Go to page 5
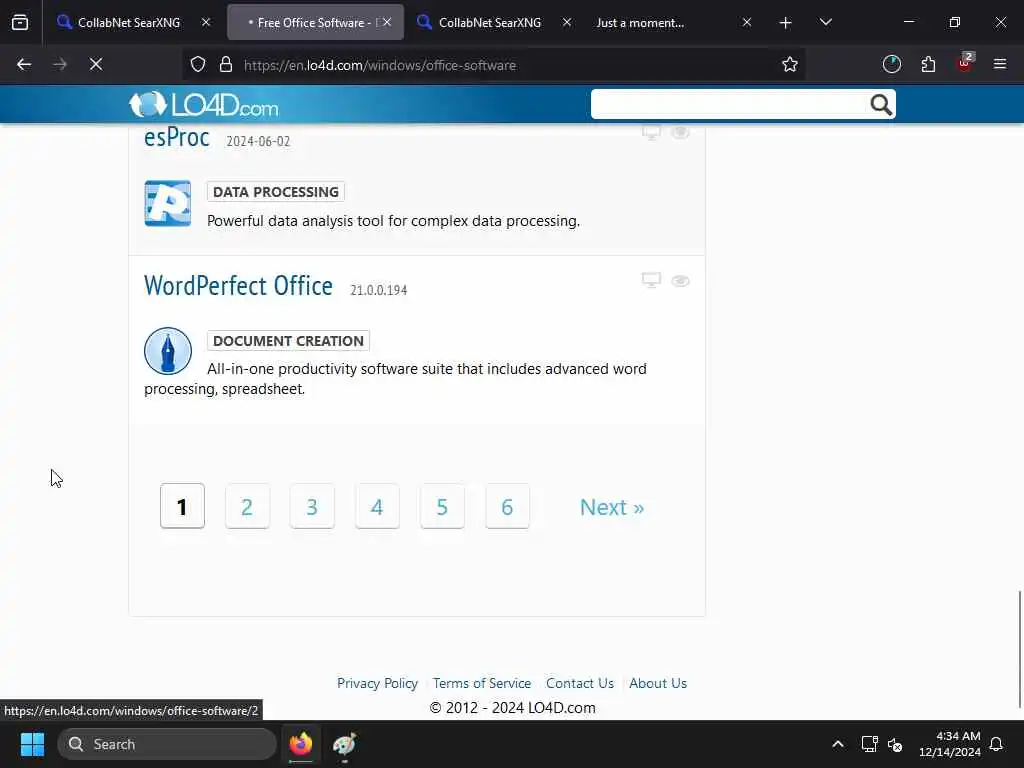 [x=442, y=506]
